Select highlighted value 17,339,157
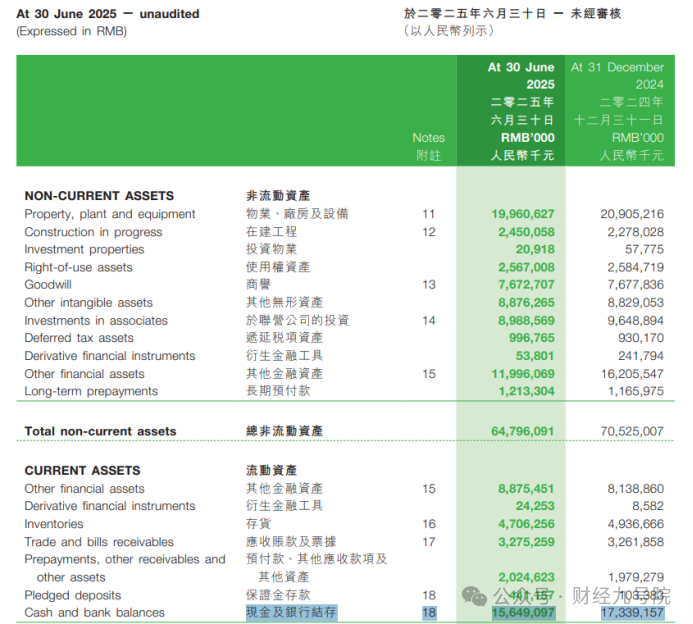The image size is (693, 624). click(632, 613)
